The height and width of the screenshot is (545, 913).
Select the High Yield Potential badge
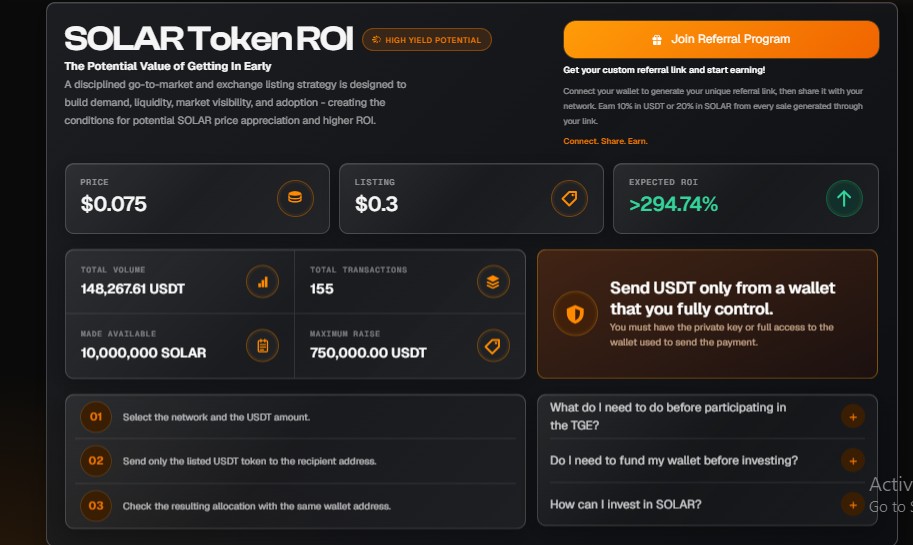pos(427,40)
